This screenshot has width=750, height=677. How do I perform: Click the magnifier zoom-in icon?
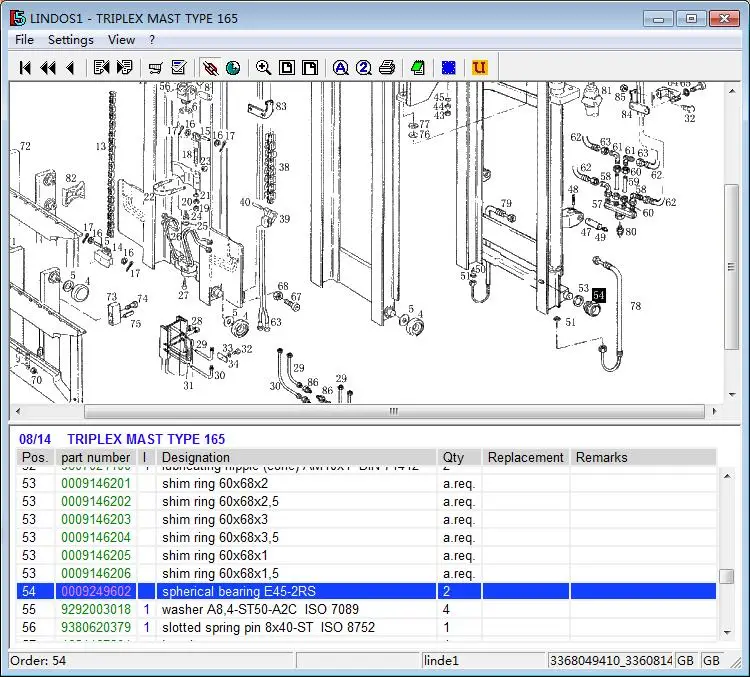(x=264, y=68)
